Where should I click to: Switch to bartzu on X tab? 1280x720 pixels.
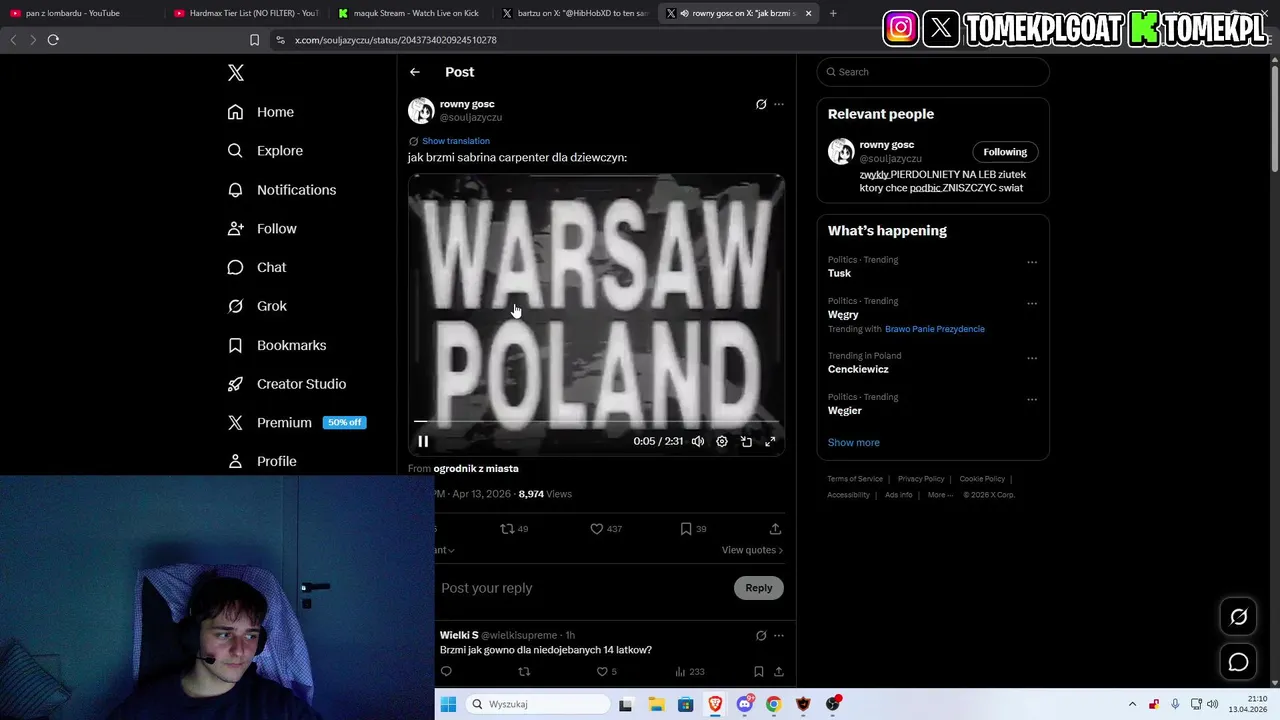tap(574, 13)
